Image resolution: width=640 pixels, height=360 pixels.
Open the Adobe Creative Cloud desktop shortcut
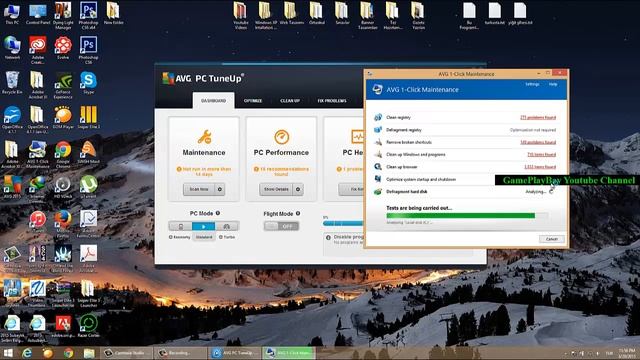click(38, 50)
